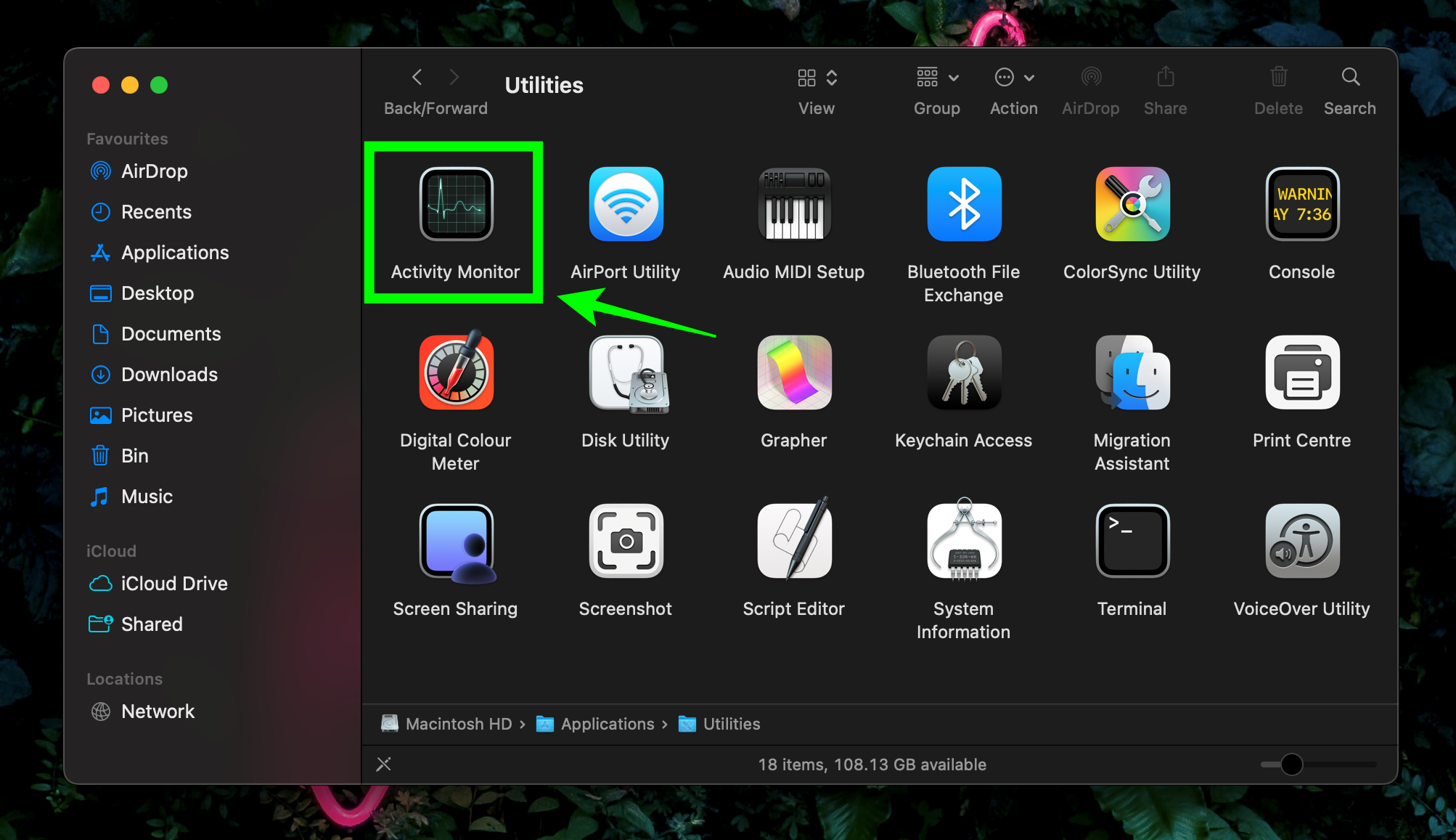Select the Audio MIDI Setup app
Screen dimensions: 1456x840
794,204
